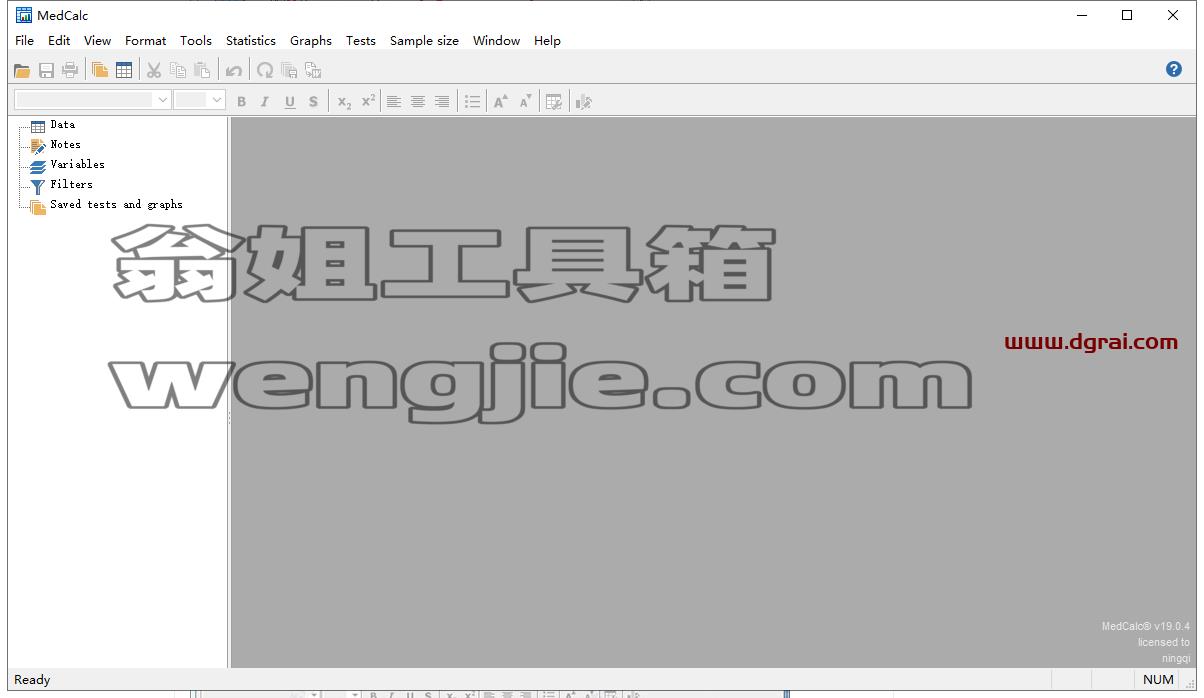
Task: Click the orange Contents window icon in toolbar
Action: click(100, 70)
